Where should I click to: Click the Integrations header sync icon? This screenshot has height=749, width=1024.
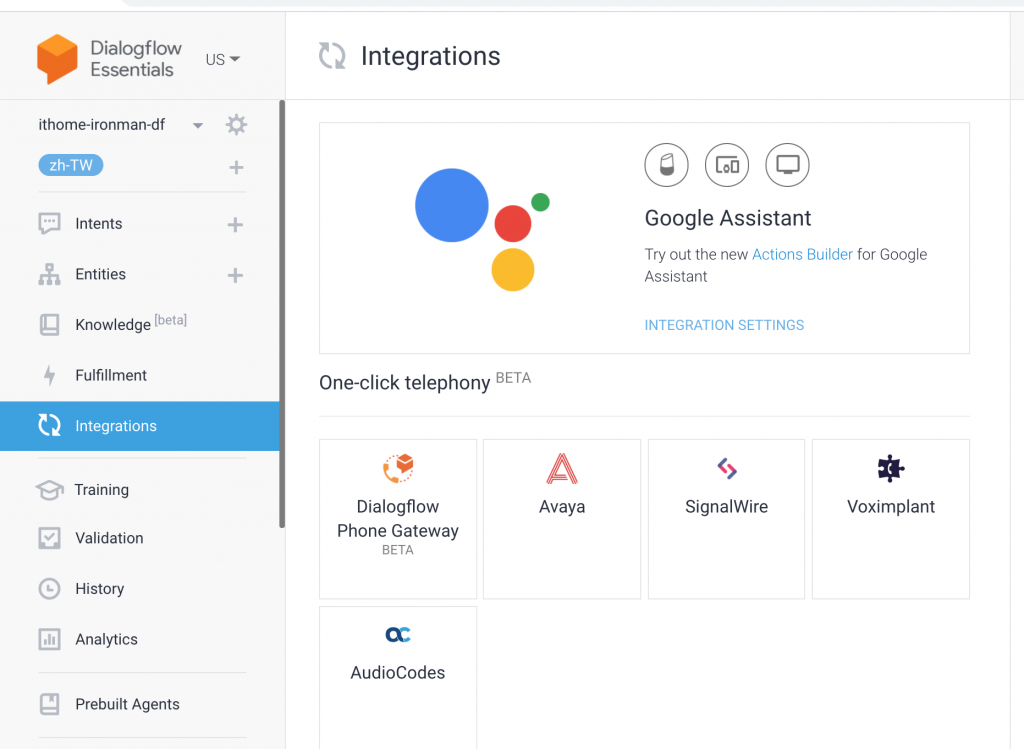click(x=332, y=56)
